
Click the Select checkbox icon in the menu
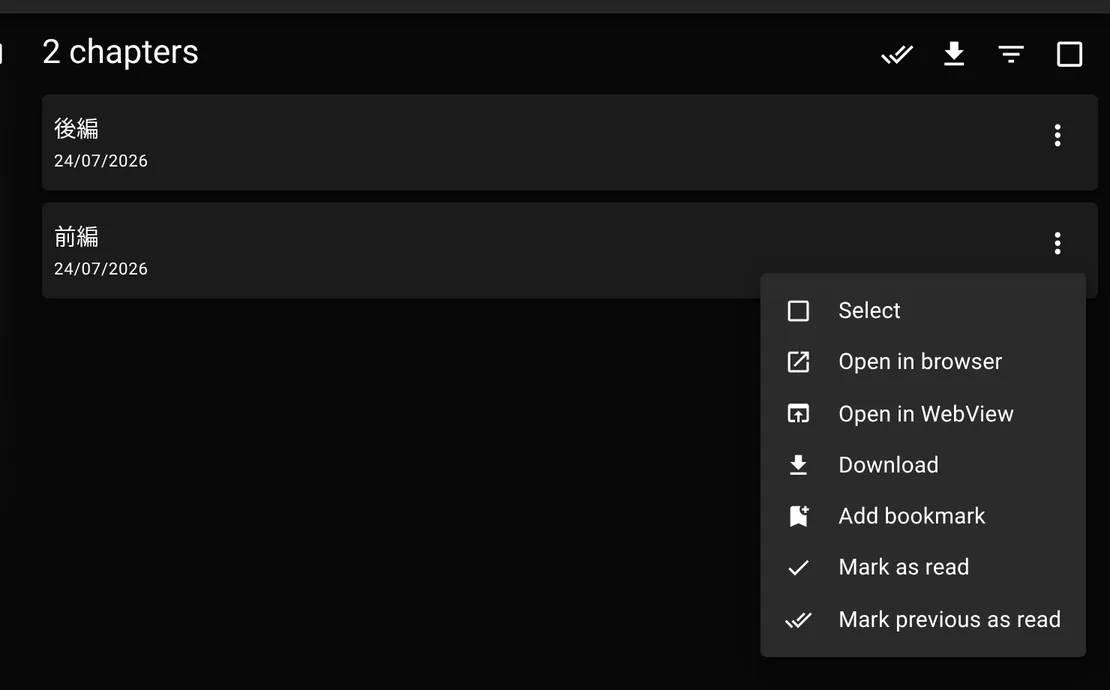tap(799, 311)
